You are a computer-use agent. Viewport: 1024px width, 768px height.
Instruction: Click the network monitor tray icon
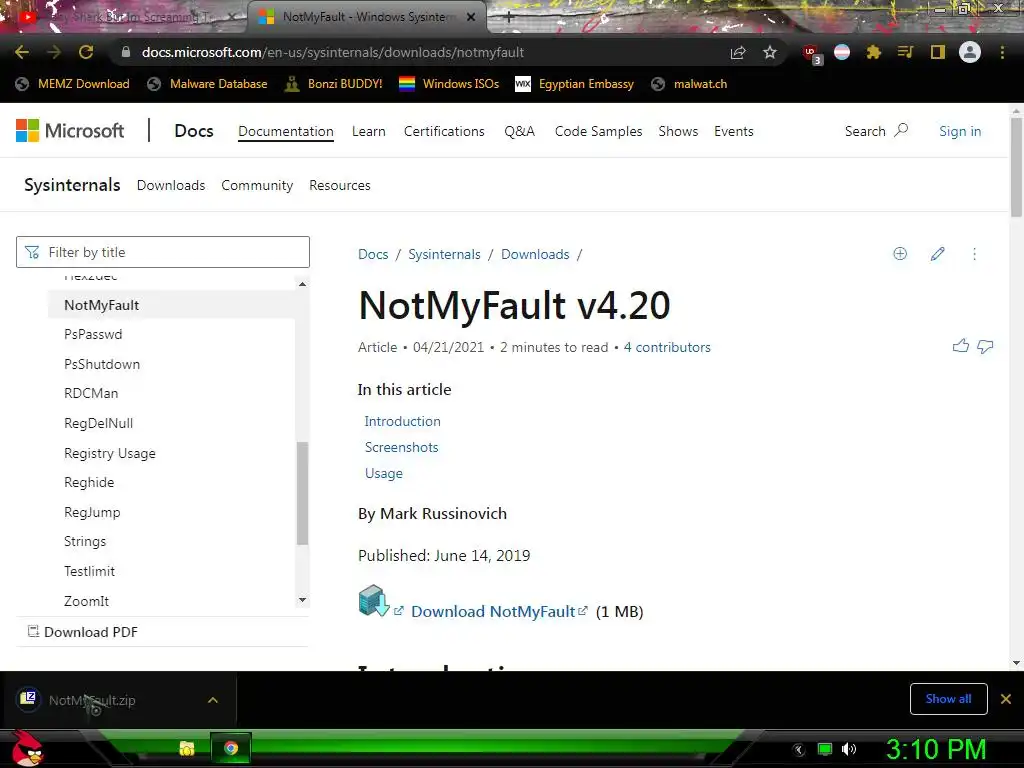(825, 749)
